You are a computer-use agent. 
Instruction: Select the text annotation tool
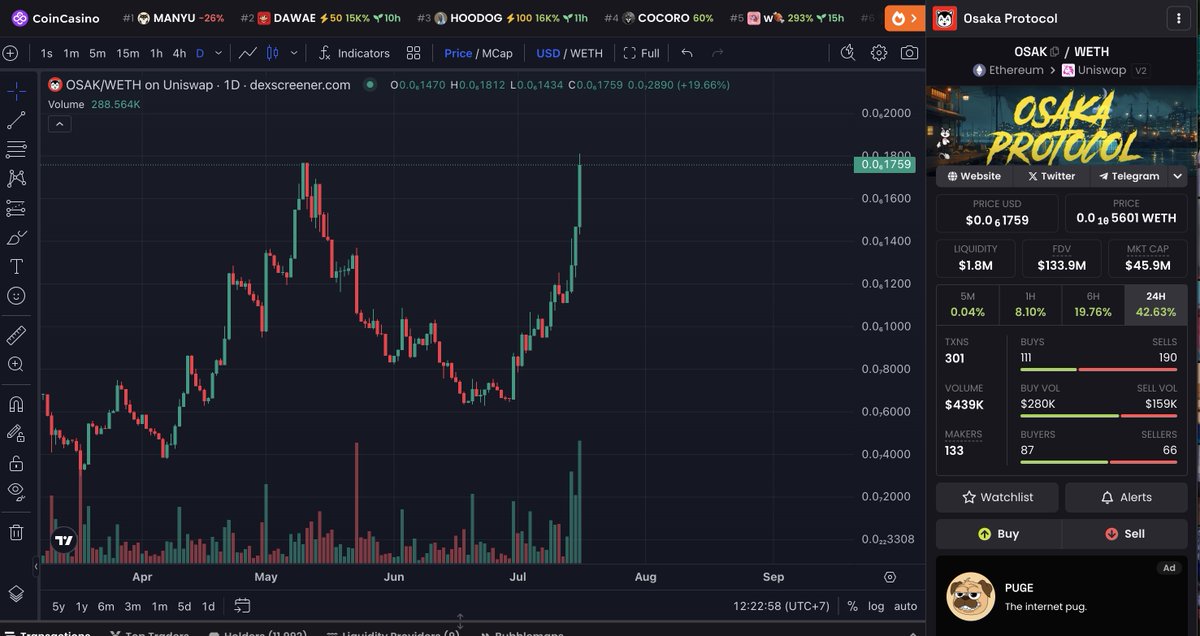pos(16,266)
